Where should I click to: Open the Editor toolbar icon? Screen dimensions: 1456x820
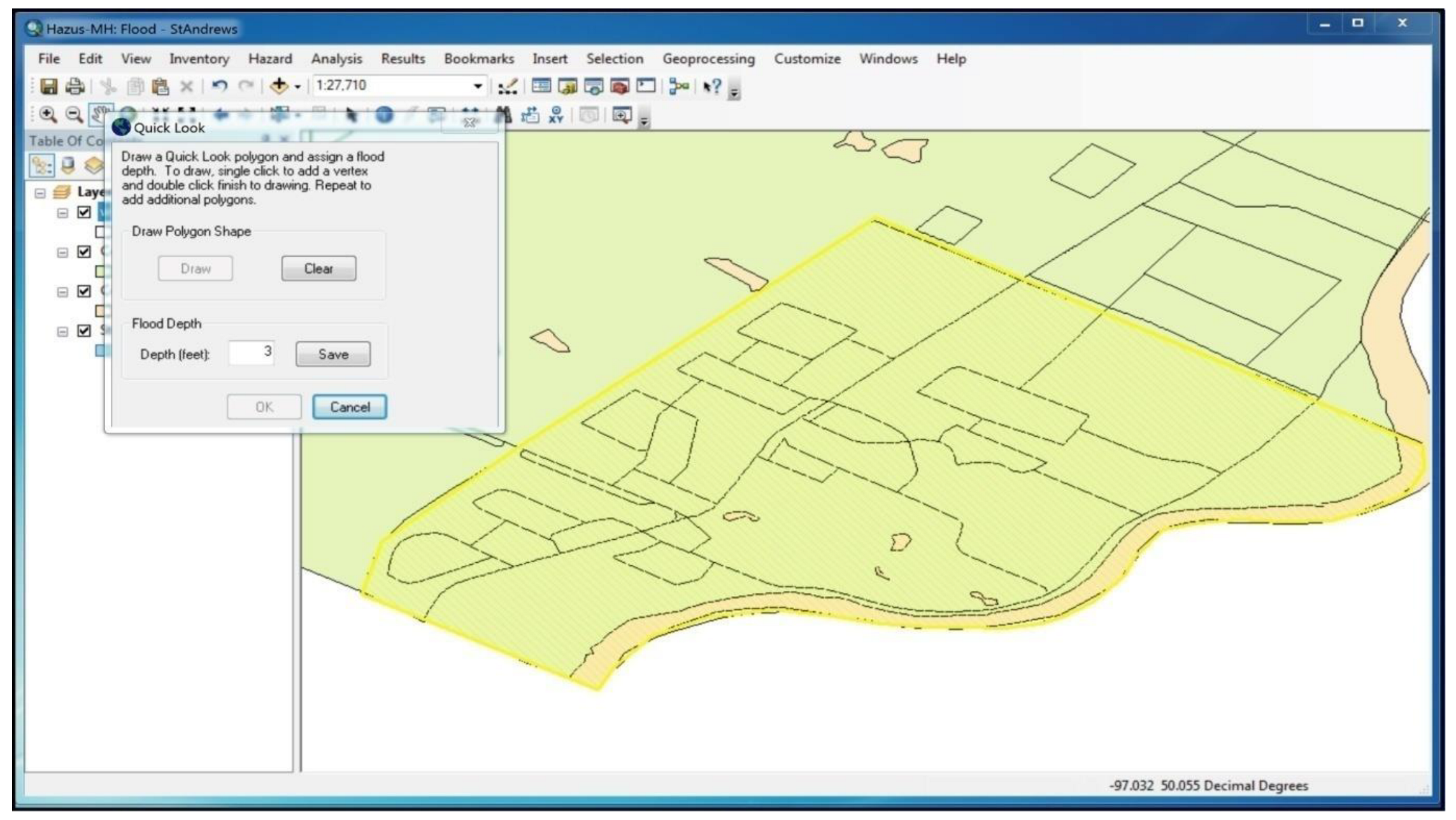tap(508, 86)
